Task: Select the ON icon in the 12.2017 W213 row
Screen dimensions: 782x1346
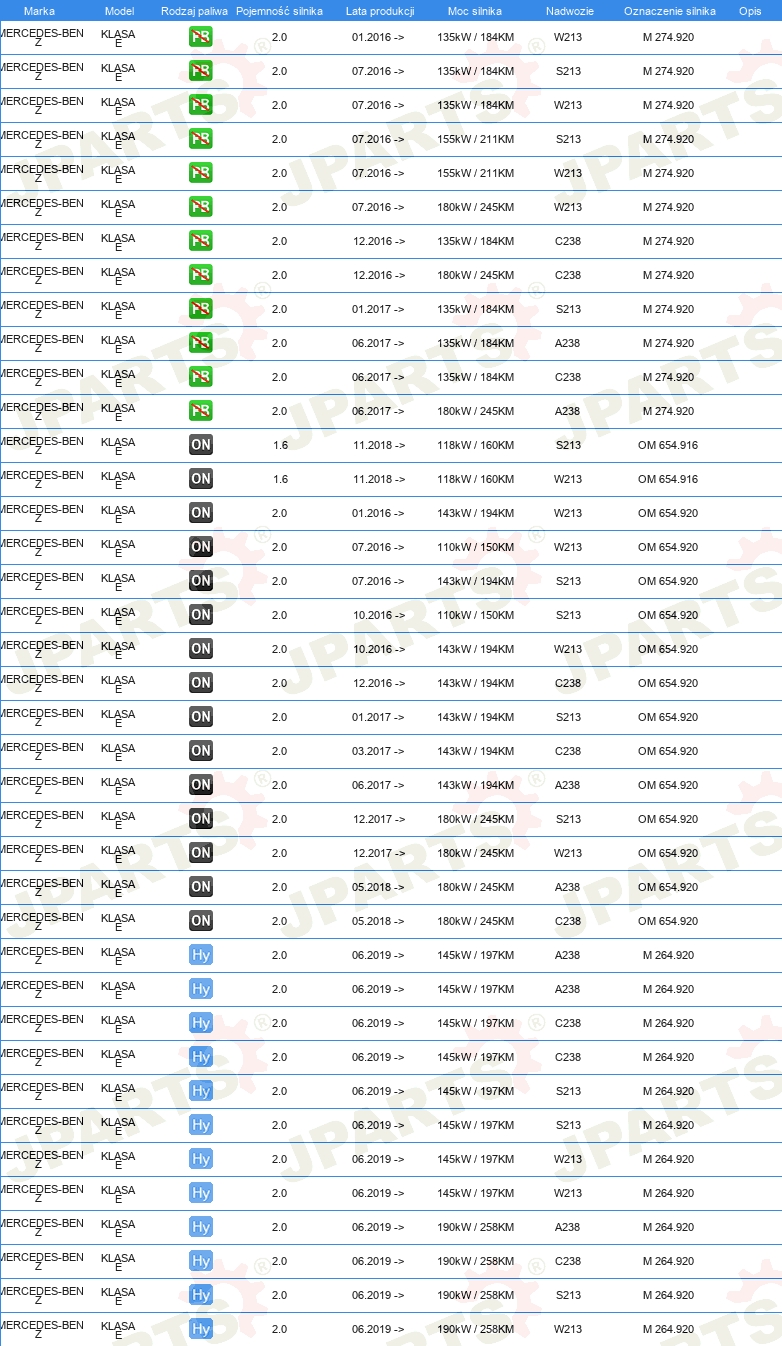Action: 201,853
